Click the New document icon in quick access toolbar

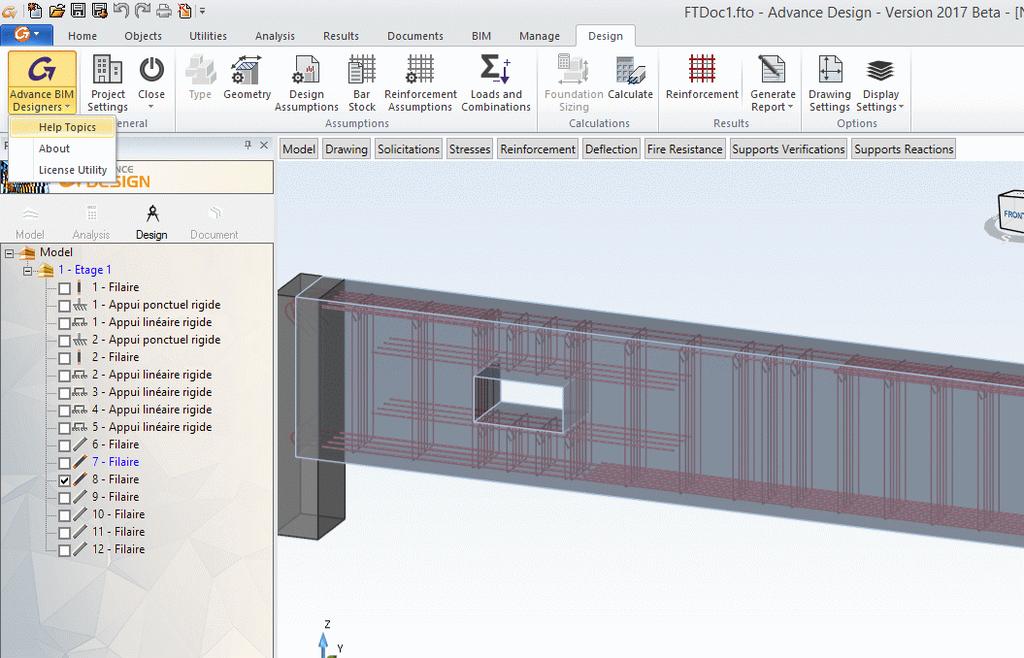tap(35, 10)
